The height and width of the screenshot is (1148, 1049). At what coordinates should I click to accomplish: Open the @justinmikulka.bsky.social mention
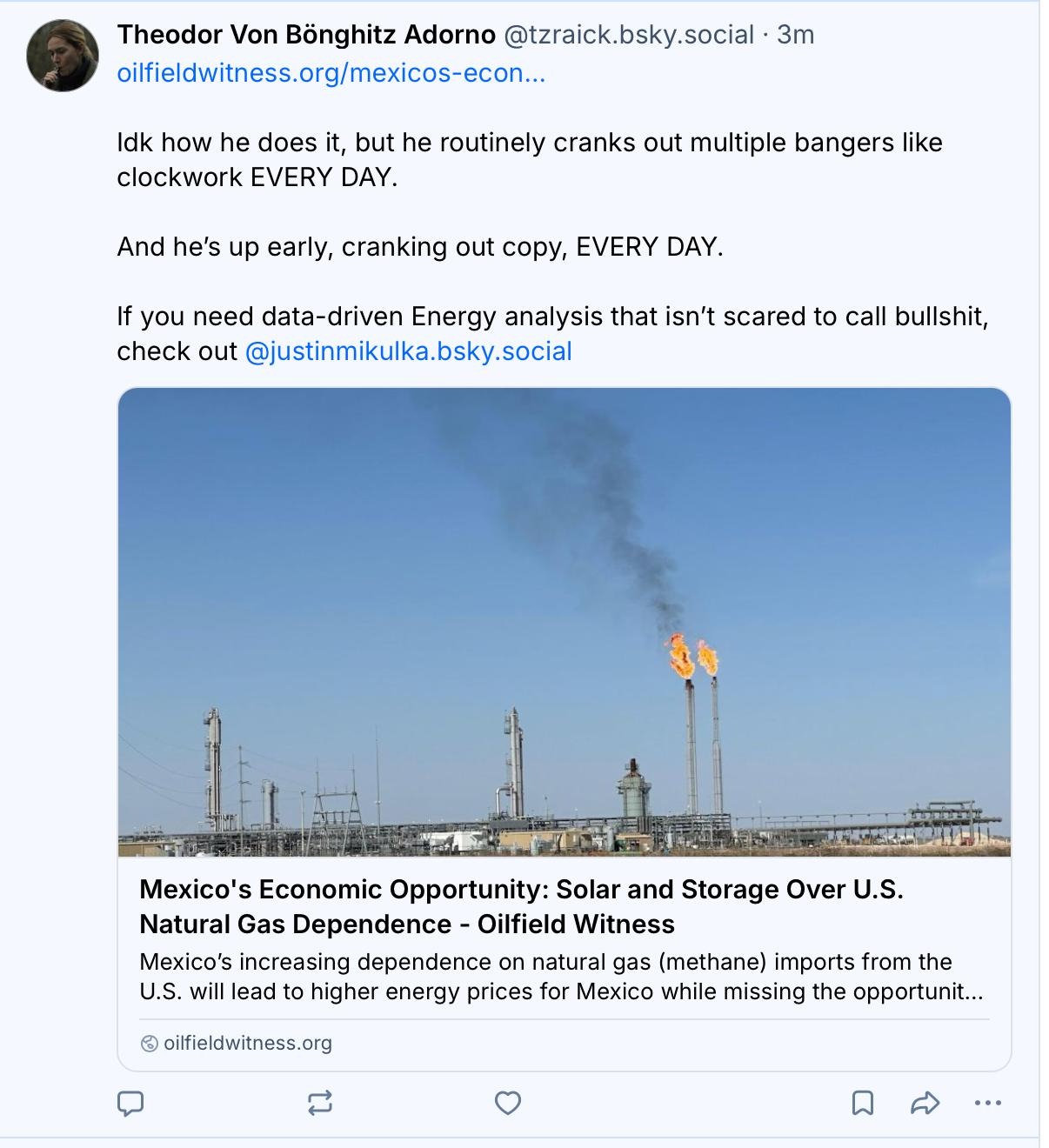click(x=409, y=351)
